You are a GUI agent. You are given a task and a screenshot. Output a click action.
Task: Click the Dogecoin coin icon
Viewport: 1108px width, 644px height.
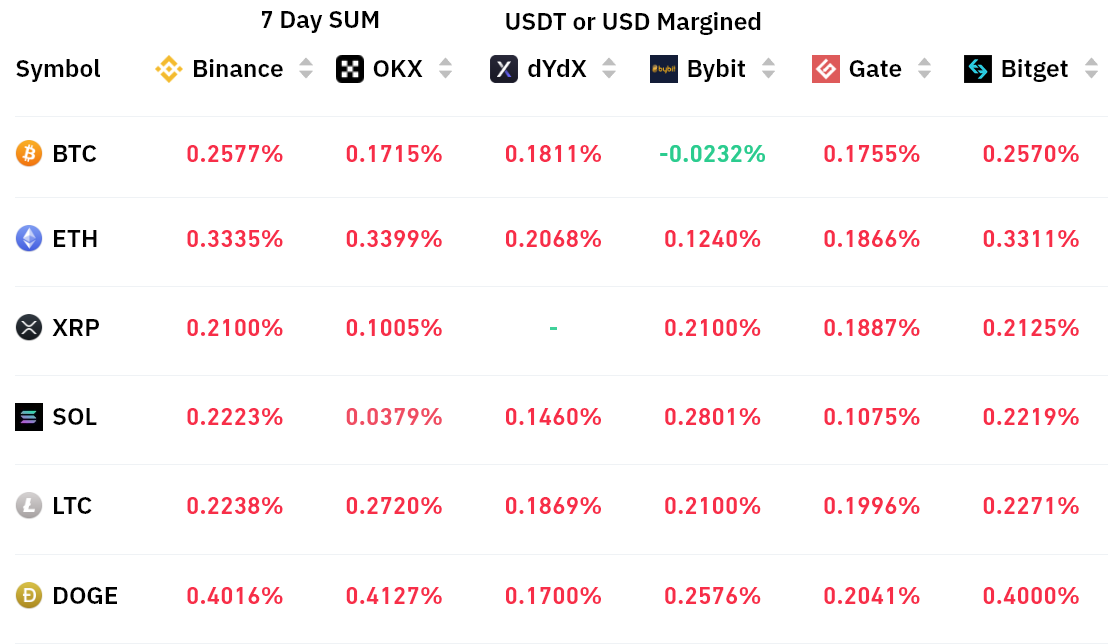29,596
